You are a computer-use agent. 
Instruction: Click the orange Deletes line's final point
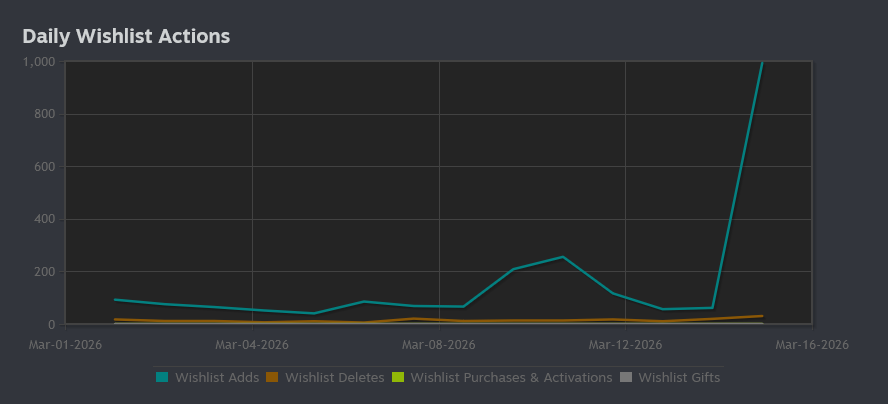[x=762, y=316]
